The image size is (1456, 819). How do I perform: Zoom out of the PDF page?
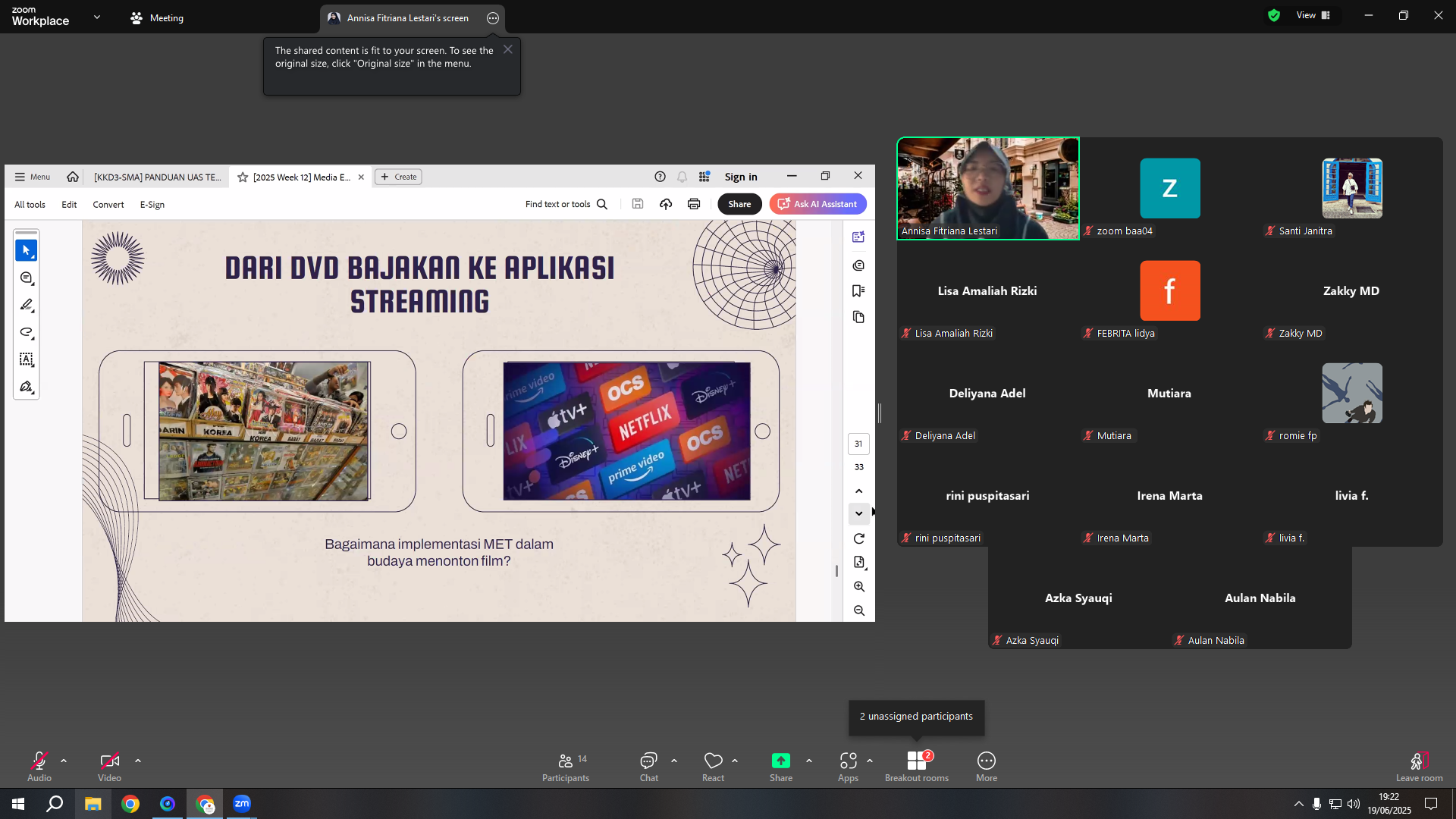858,610
